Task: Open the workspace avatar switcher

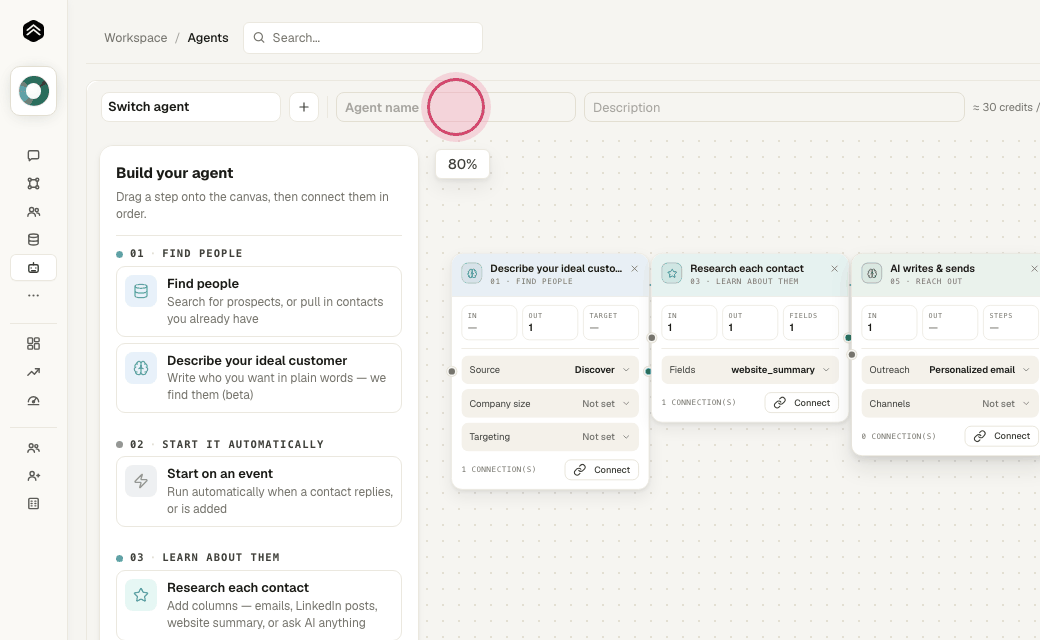Action: point(33,91)
